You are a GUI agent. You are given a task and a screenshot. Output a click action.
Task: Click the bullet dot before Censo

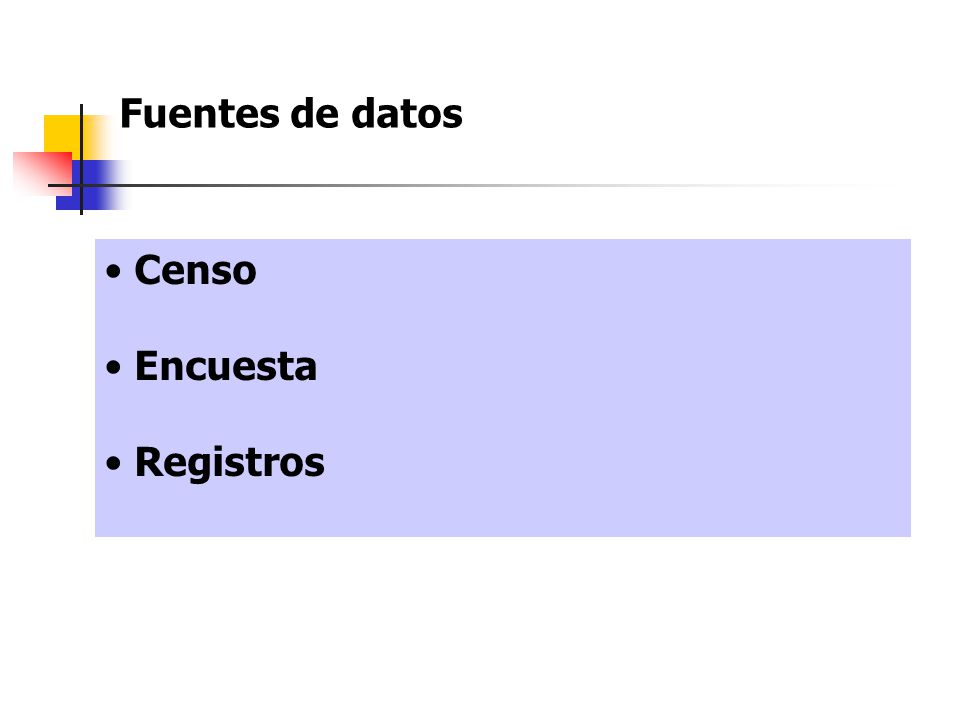pos(113,271)
